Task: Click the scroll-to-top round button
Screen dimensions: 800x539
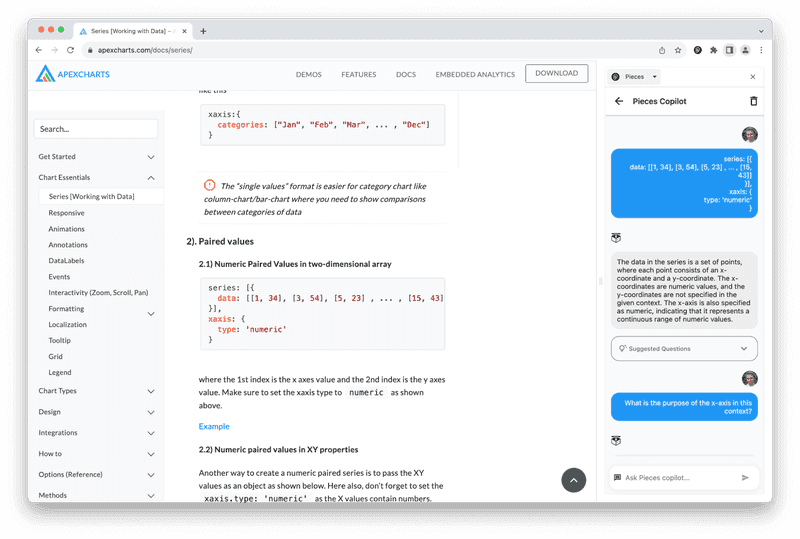Action: click(573, 480)
